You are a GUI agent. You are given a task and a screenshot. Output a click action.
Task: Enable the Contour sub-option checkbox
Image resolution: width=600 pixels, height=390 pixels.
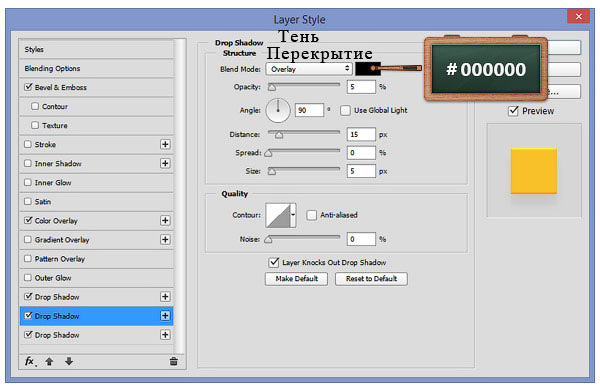click(x=35, y=106)
